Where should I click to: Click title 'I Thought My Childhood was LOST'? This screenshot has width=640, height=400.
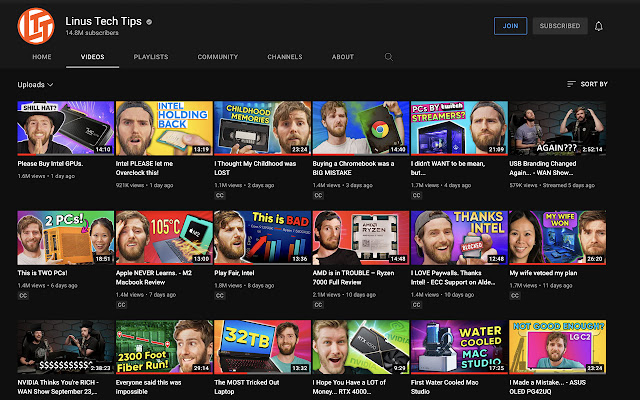pyautogui.click(x=255, y=168)
